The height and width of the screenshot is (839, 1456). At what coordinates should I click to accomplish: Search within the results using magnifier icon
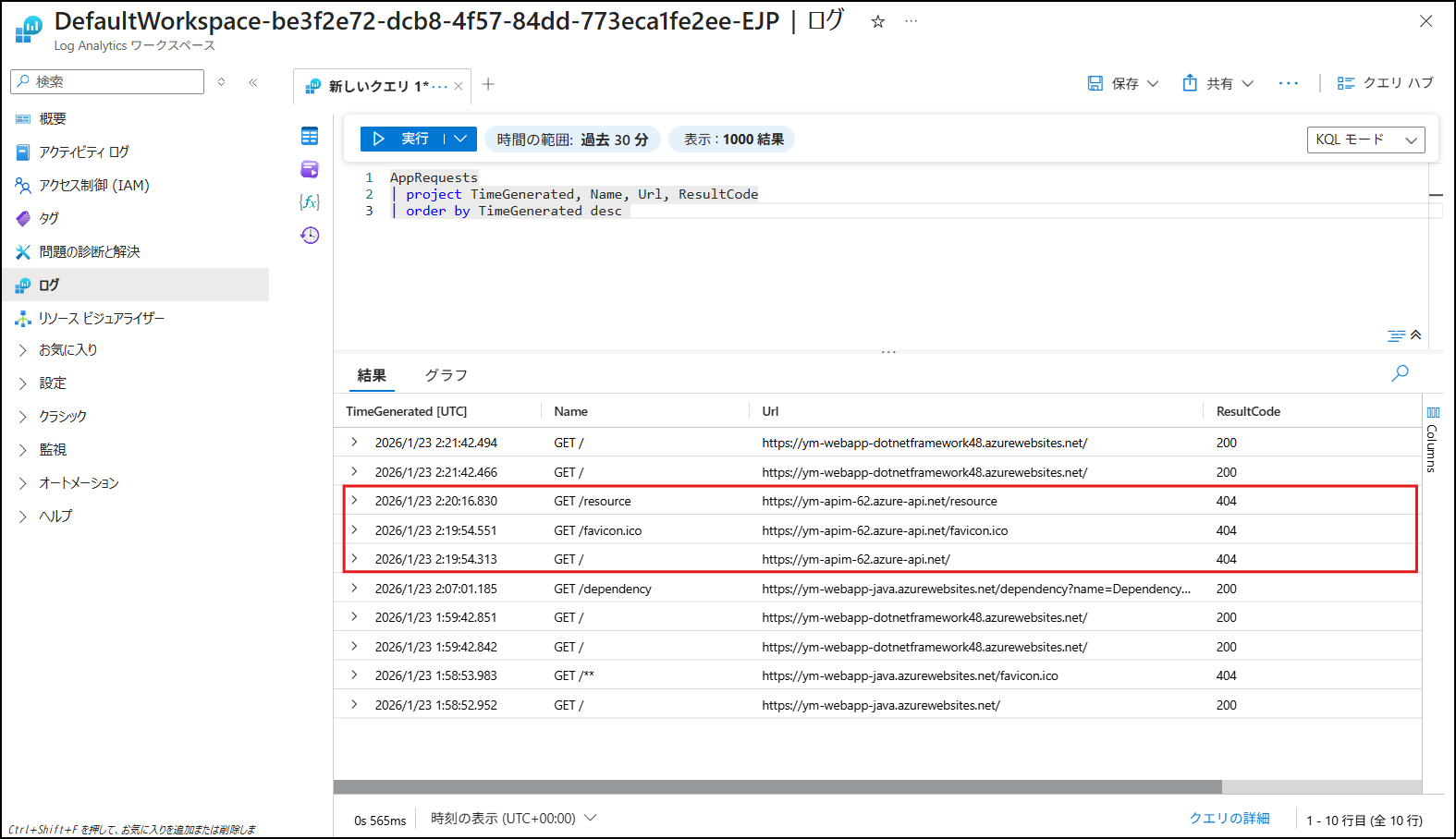coord(1401,372)
